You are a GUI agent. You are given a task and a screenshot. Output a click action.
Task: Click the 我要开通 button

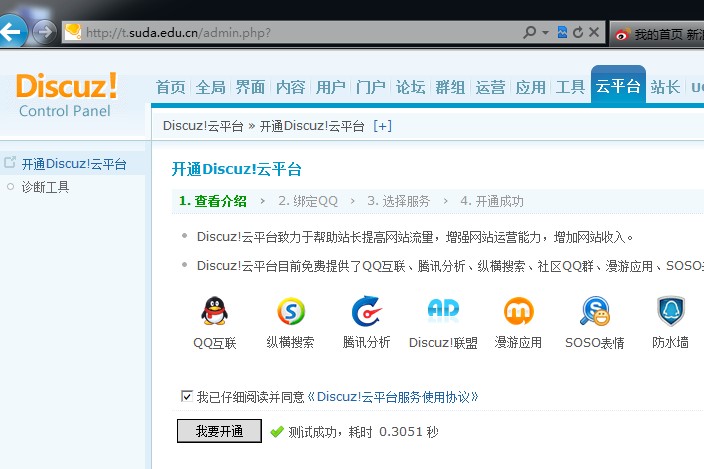[219, 431]
